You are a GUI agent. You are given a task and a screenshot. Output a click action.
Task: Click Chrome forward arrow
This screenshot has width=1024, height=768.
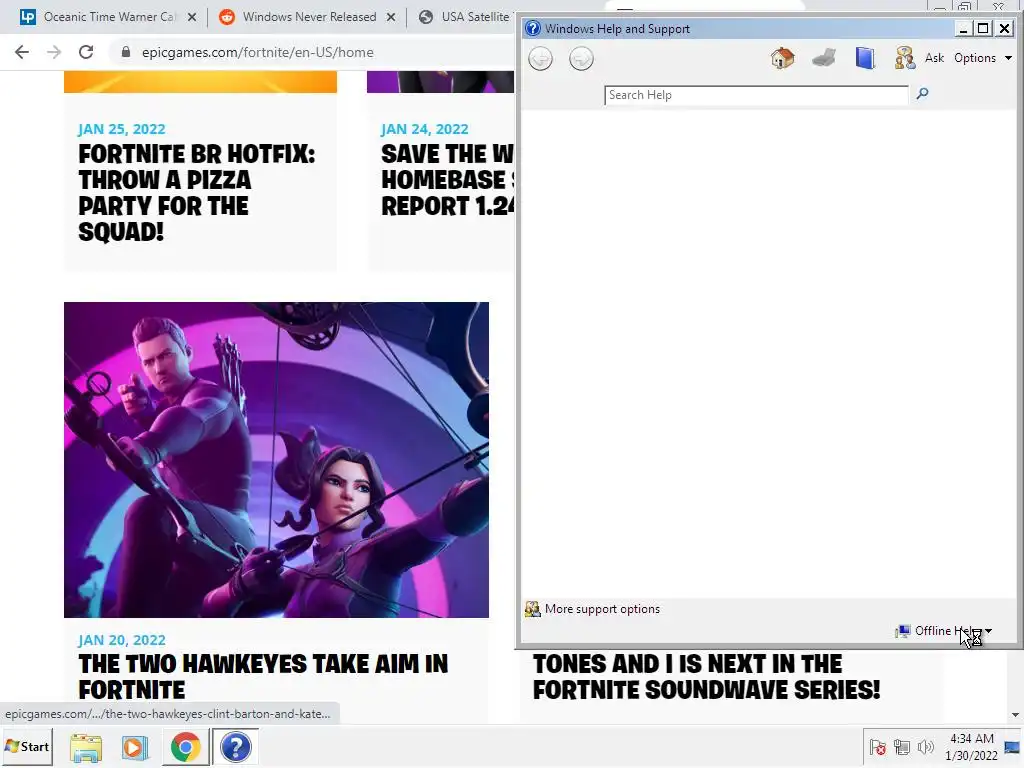click(x=54, y=52)
